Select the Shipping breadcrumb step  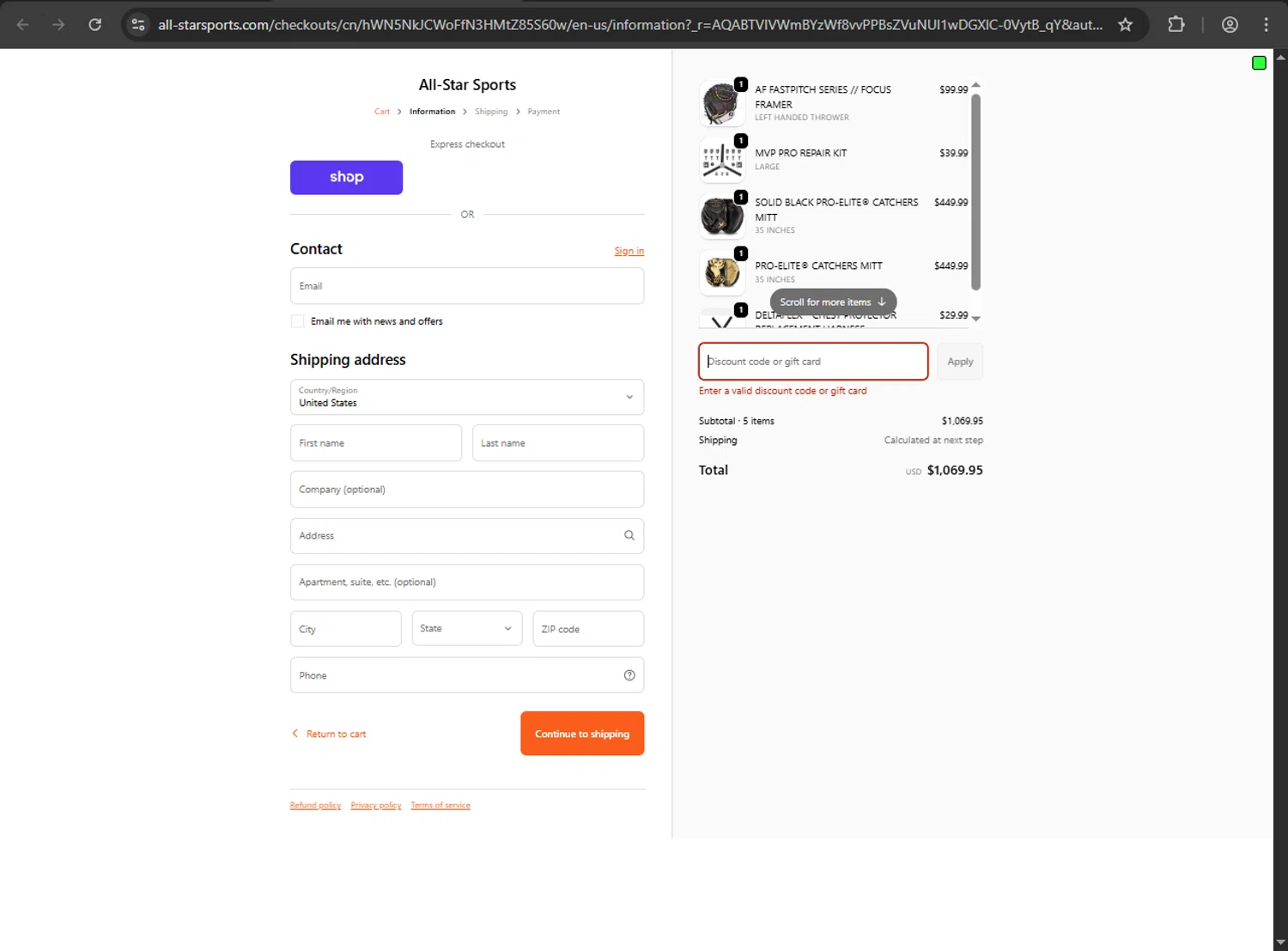tap(491, 112)
